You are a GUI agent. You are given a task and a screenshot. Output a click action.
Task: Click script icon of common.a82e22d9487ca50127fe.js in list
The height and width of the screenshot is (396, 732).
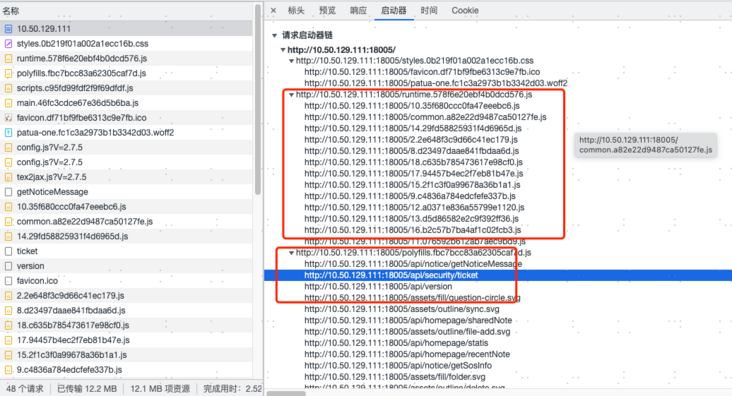8,221
